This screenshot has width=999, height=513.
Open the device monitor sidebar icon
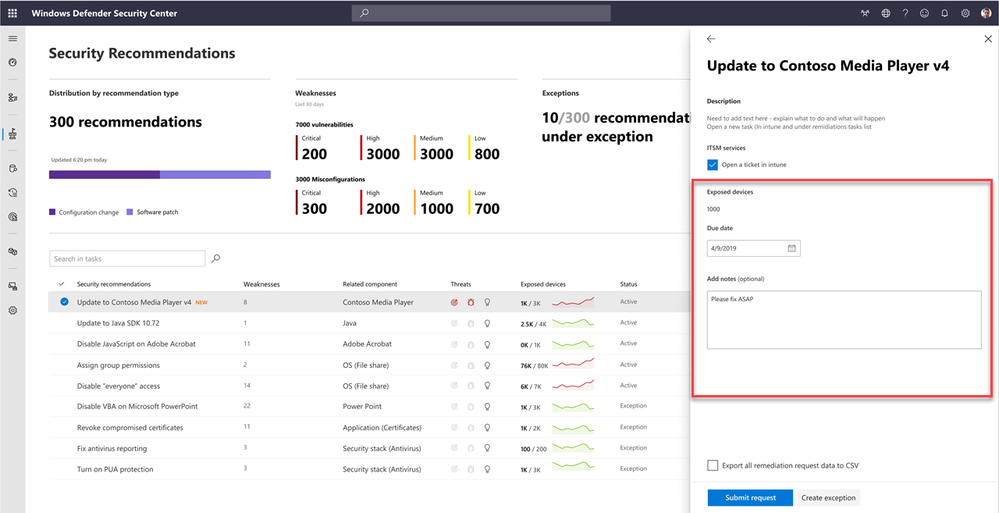[13, 287]
